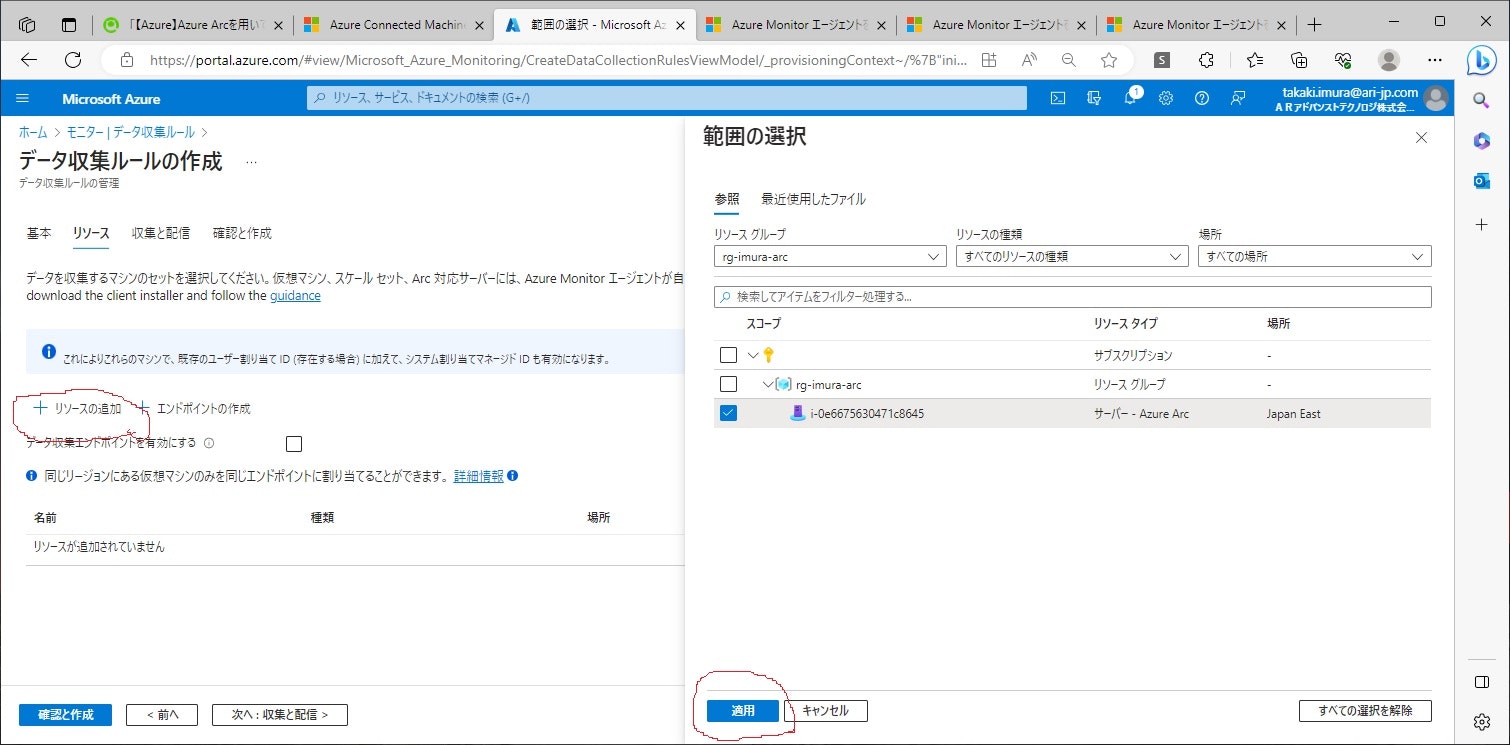Click the read aloud icon in address bar
Image resolution: width=1510 pixels, height=745 pixels.
click(1029, 60)
